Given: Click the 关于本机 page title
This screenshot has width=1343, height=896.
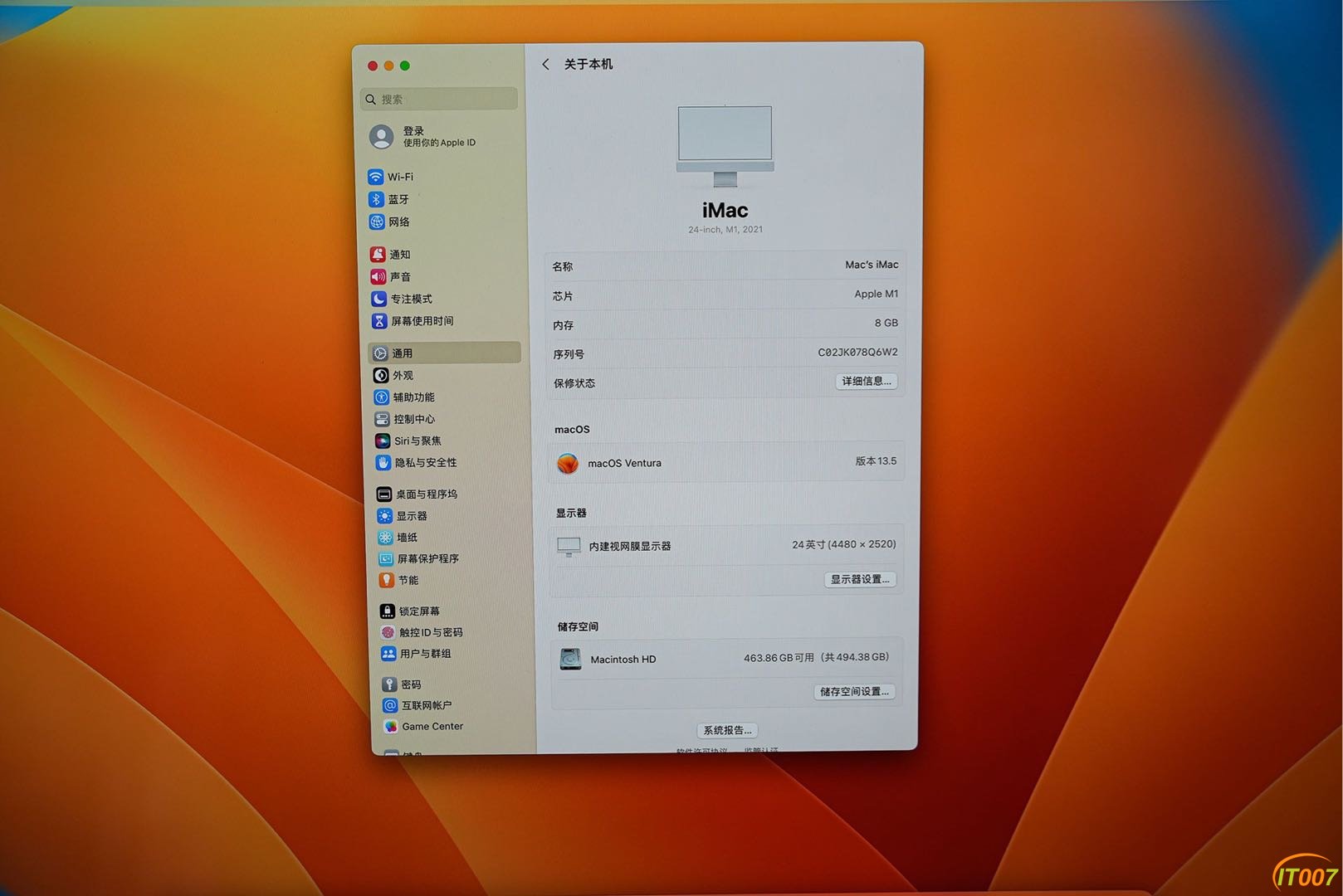Looking at the screenshot, I should pos(588,64).
